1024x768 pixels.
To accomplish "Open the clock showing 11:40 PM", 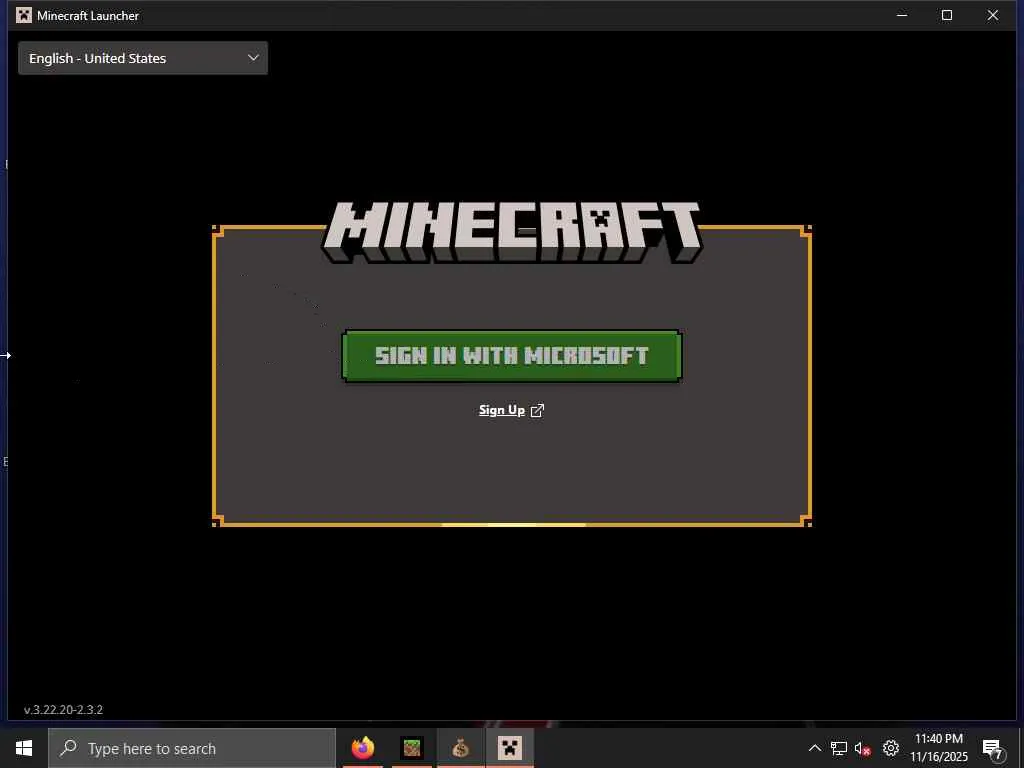I will click(x=939, y=748).
